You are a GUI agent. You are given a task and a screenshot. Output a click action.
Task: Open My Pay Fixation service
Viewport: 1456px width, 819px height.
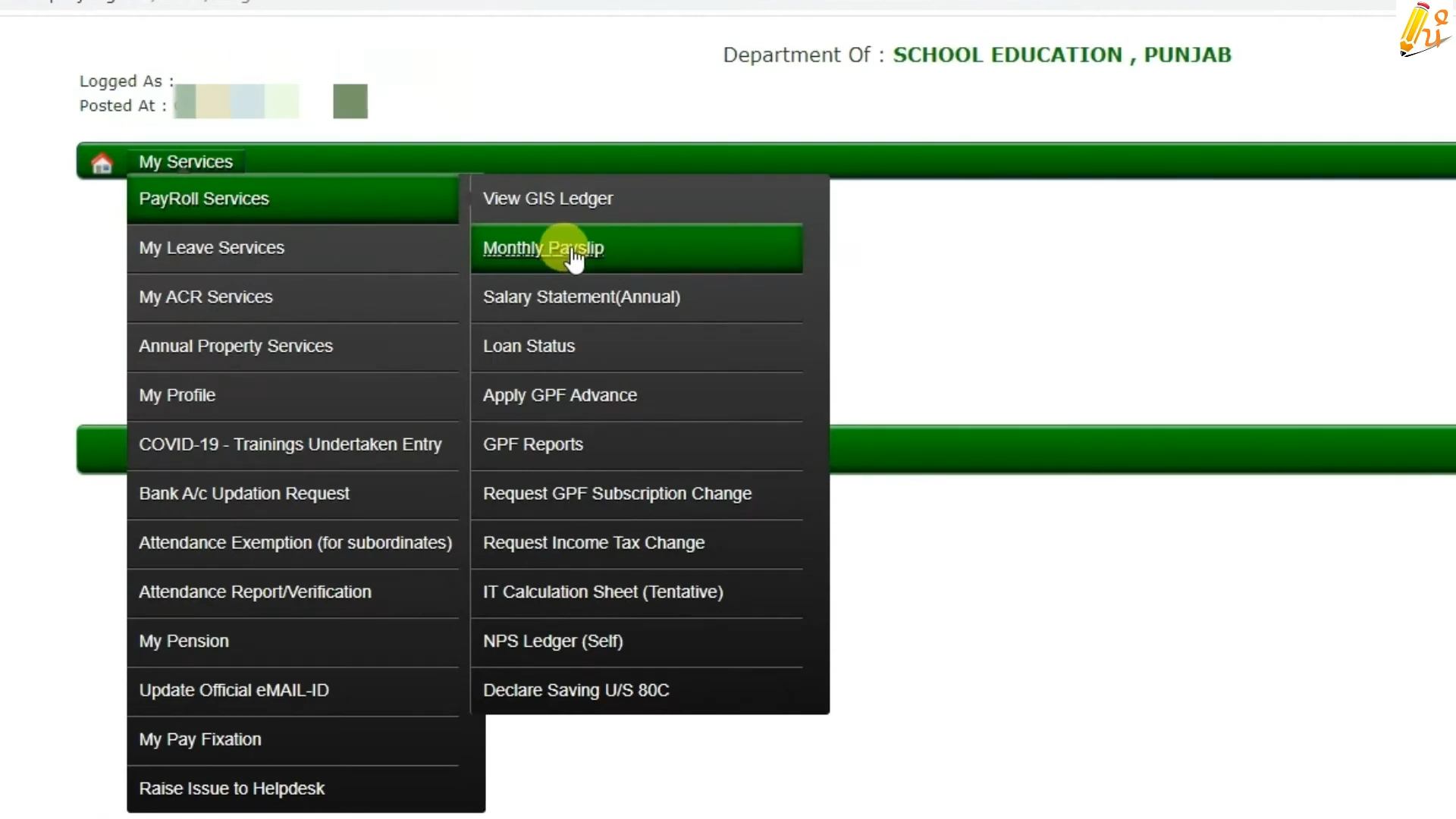pyautogui.click(x=200, y=739)
